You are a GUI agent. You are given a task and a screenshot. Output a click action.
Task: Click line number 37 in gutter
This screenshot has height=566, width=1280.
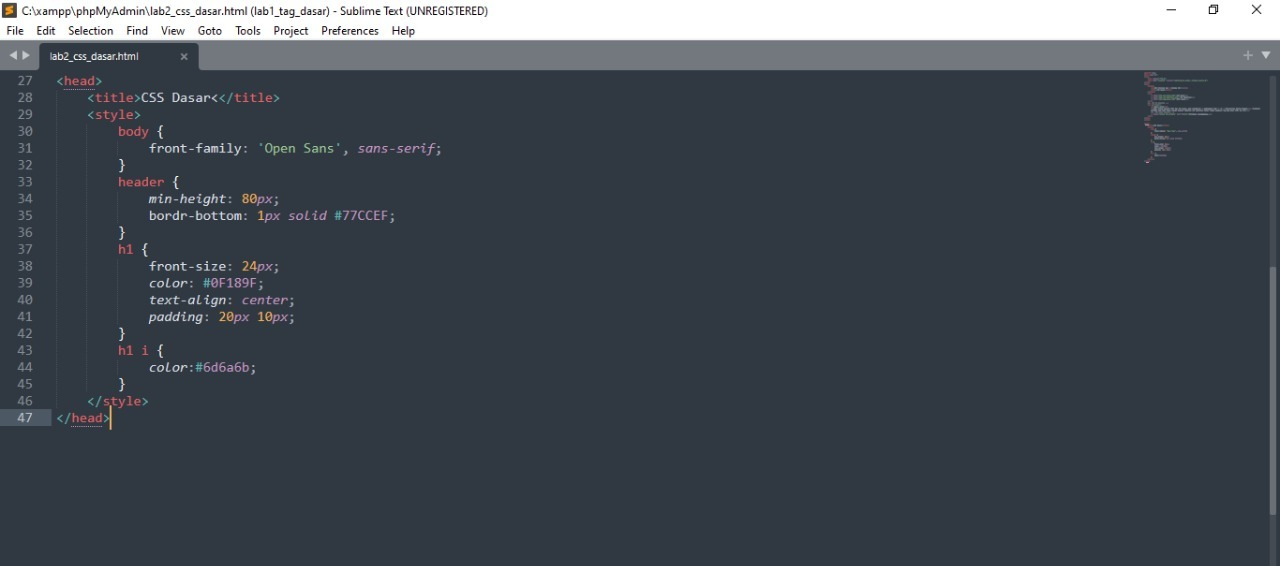(25, 249)
